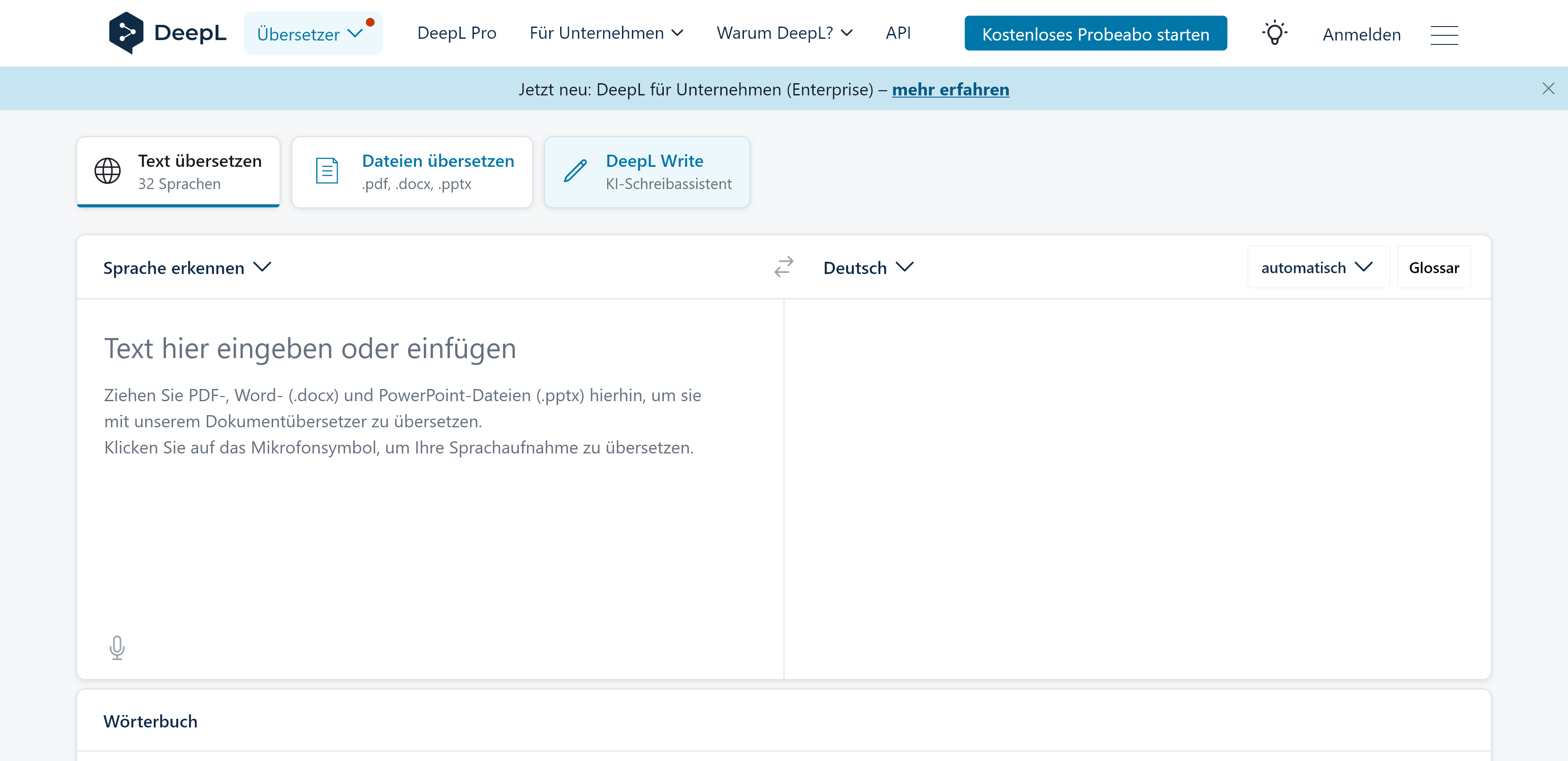Click the document icon on Dateien übersetzen
This screenshot has width=1568, height=761.
tap(327, 171)
